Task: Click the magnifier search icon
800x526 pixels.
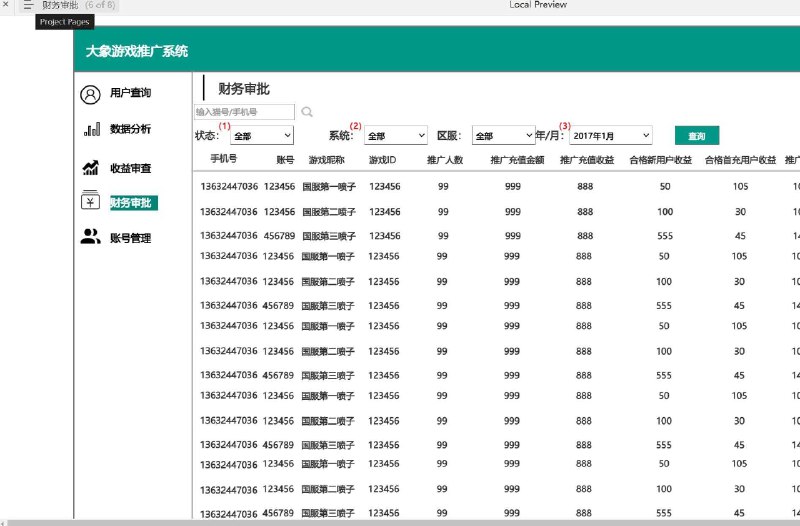Action: [307, 112]
